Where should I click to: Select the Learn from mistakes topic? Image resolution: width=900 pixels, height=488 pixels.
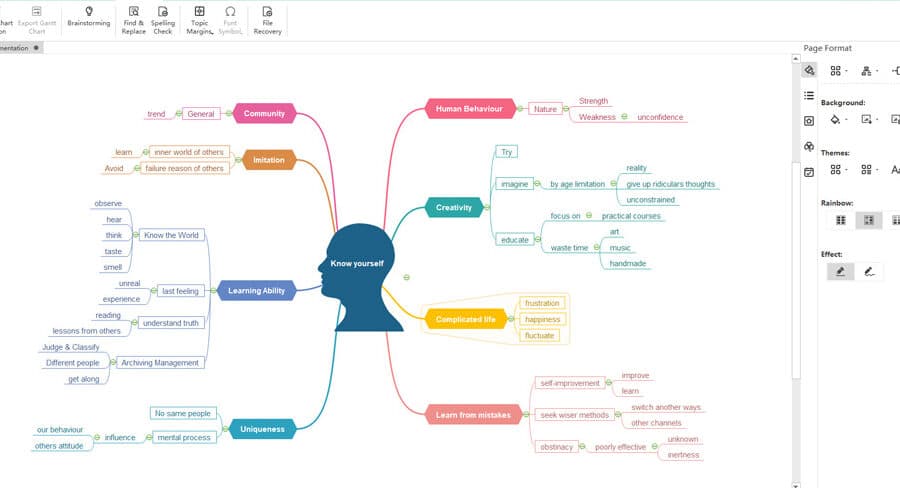(473, 415)
